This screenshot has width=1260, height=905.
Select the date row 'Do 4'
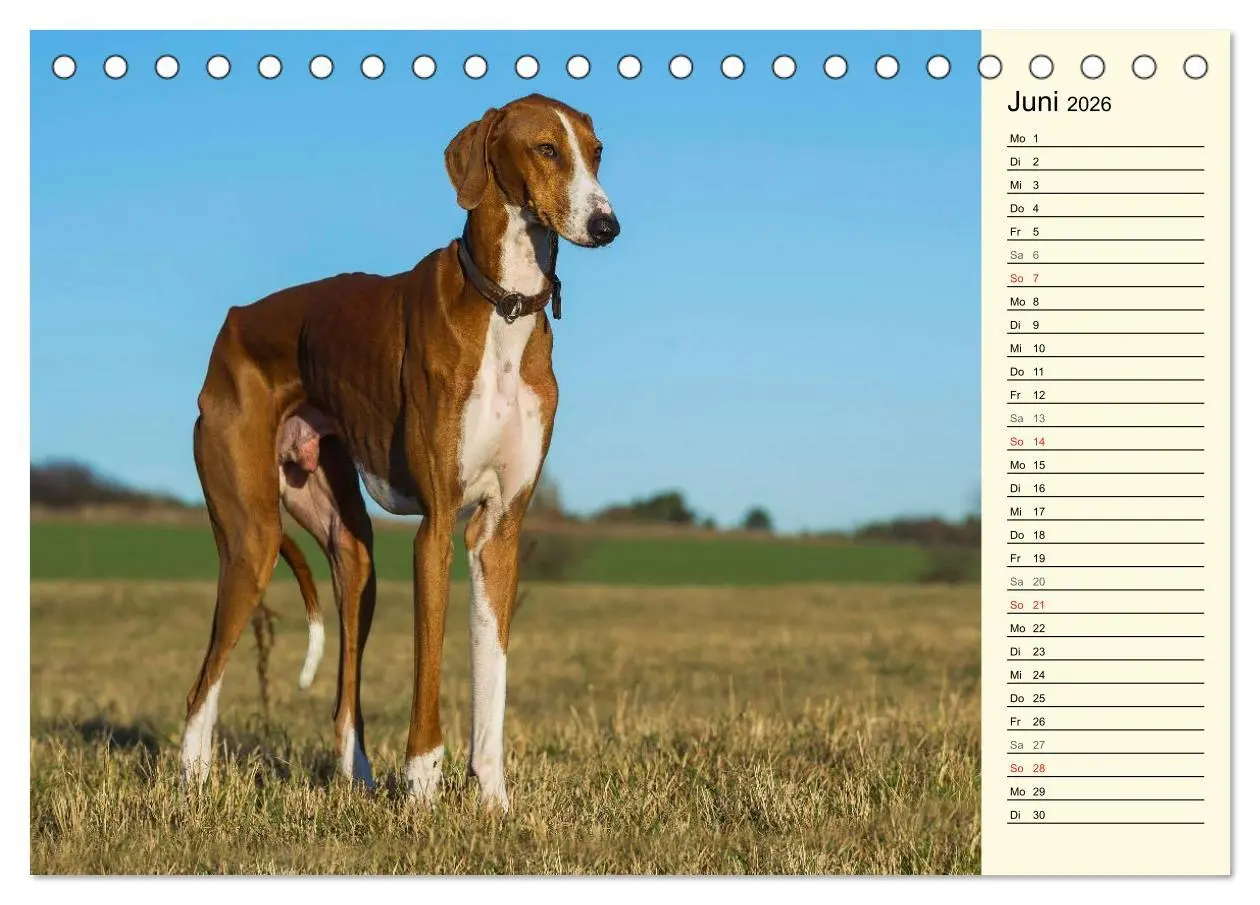(x=1105, y=208)
